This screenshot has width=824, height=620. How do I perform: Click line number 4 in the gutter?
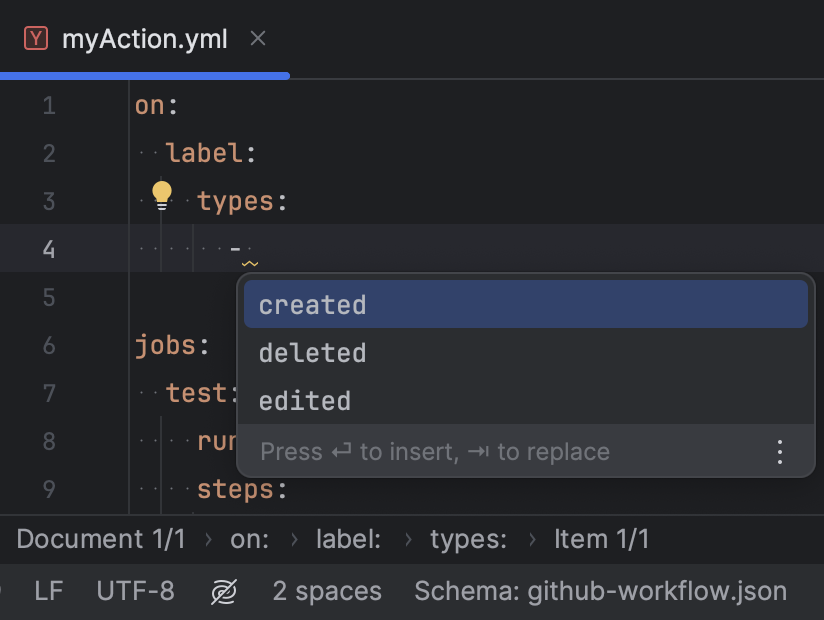click(x=49, y=249)
